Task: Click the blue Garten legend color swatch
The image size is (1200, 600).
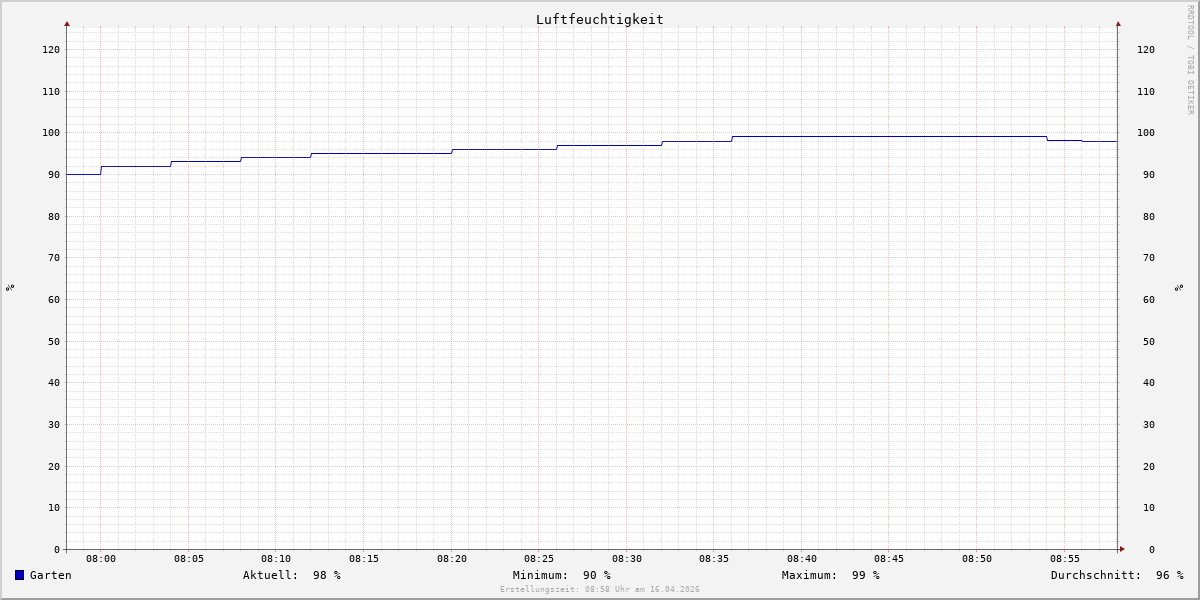Action: [19, 575]
